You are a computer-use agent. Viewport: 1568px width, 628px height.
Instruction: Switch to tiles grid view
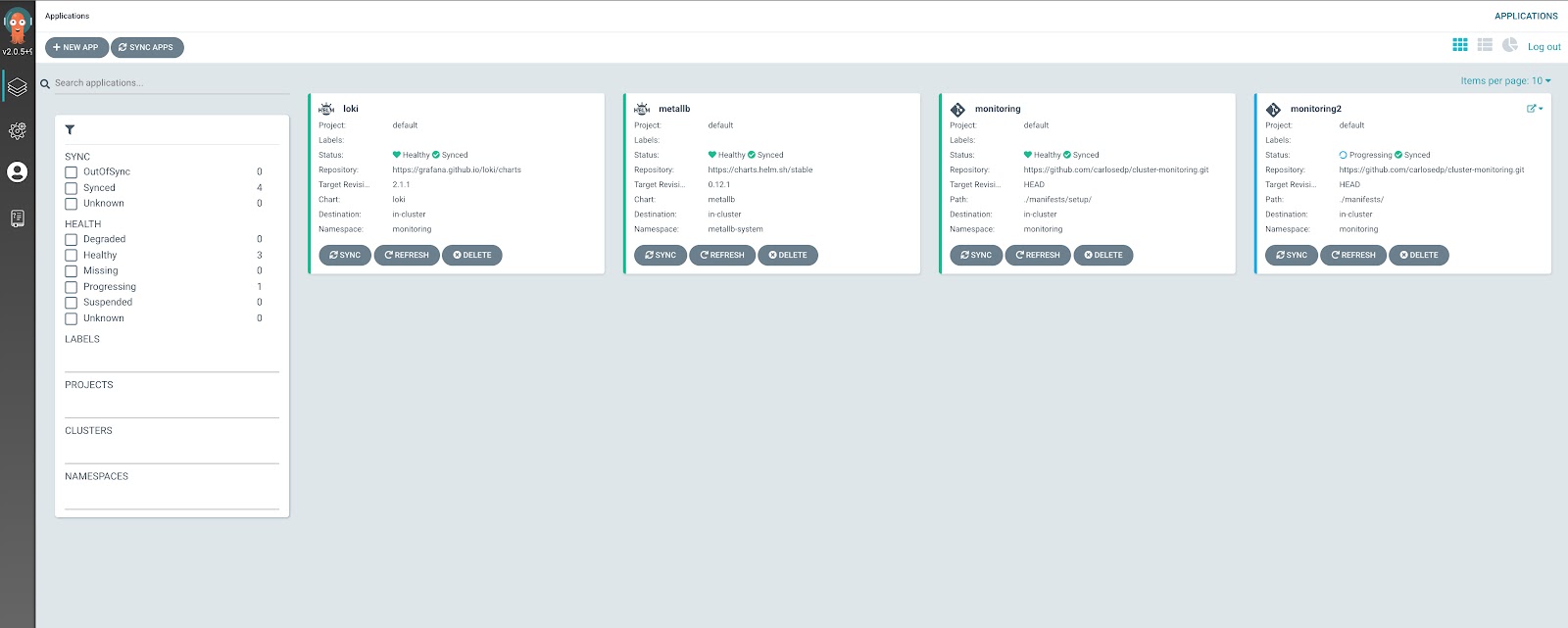coord(1459,45)
